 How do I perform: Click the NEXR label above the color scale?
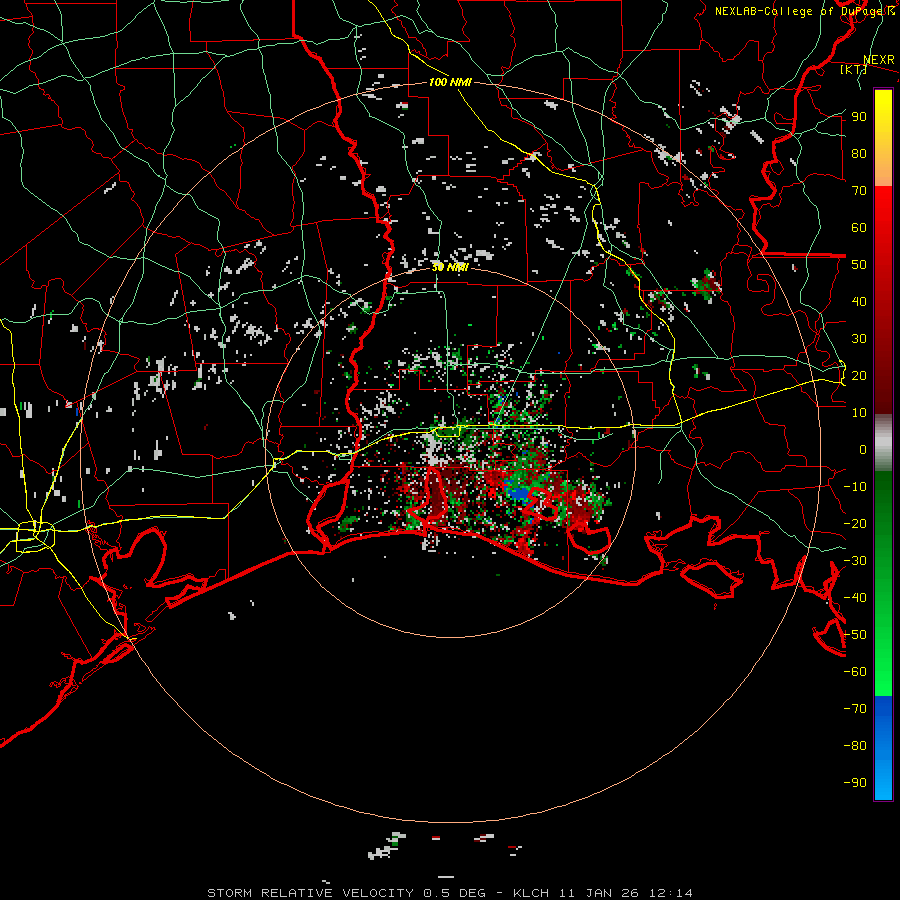[x=879, y=60]
